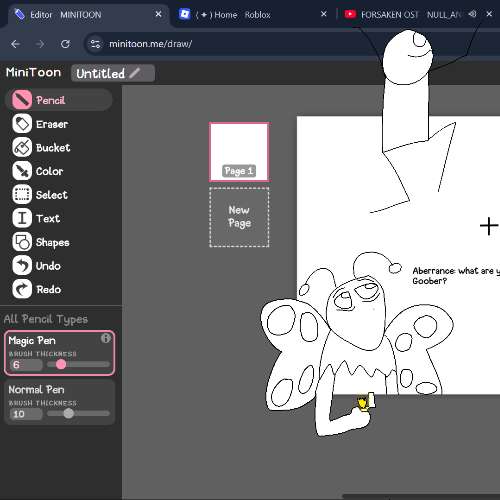Rename the Untitled project title

coord(113,73)
